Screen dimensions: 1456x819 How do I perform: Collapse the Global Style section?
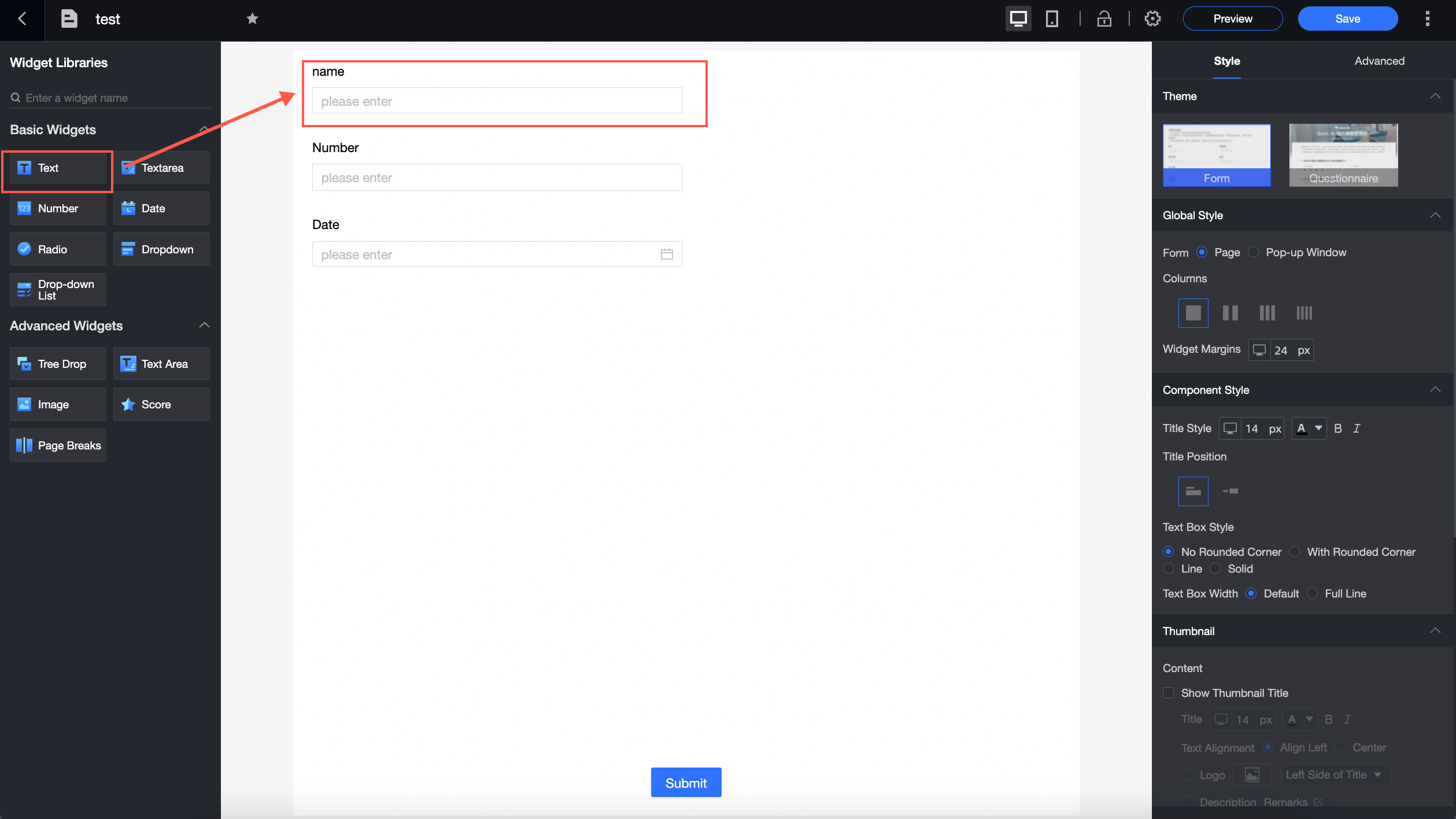1435,215
